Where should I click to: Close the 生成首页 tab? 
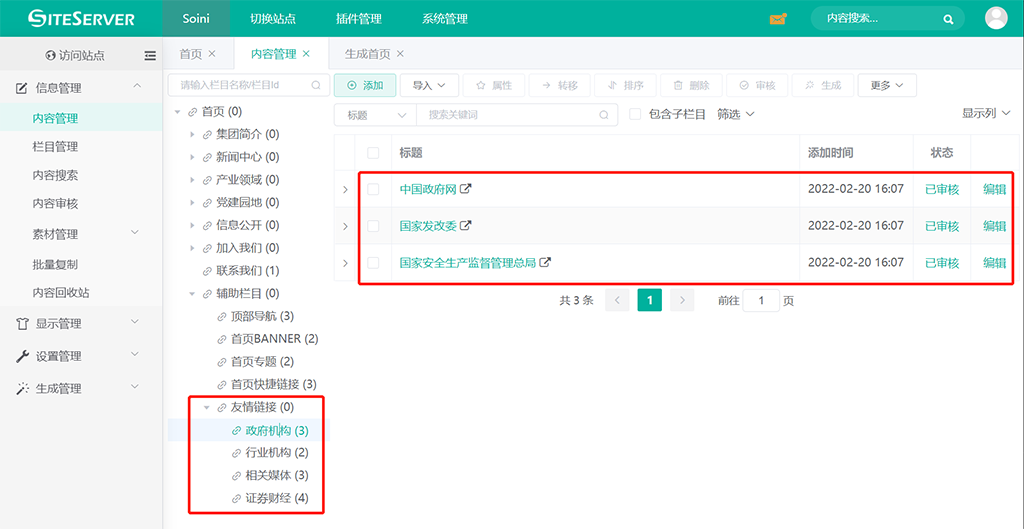coord(400,54)
